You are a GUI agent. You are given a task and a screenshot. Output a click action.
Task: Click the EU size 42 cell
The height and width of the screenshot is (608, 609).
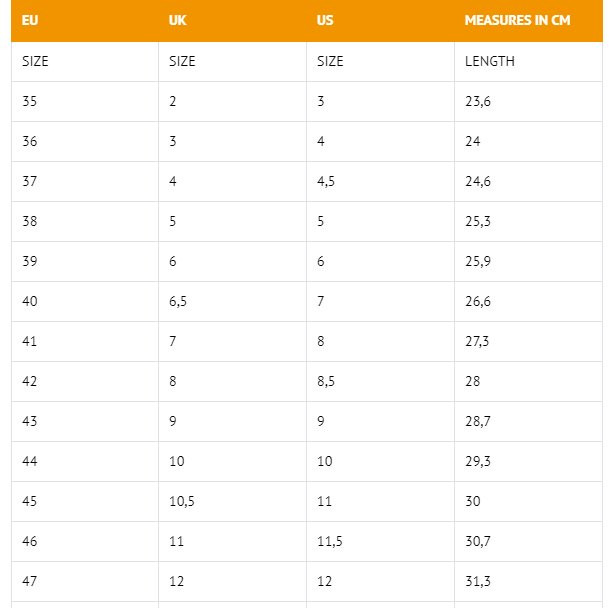30,381
